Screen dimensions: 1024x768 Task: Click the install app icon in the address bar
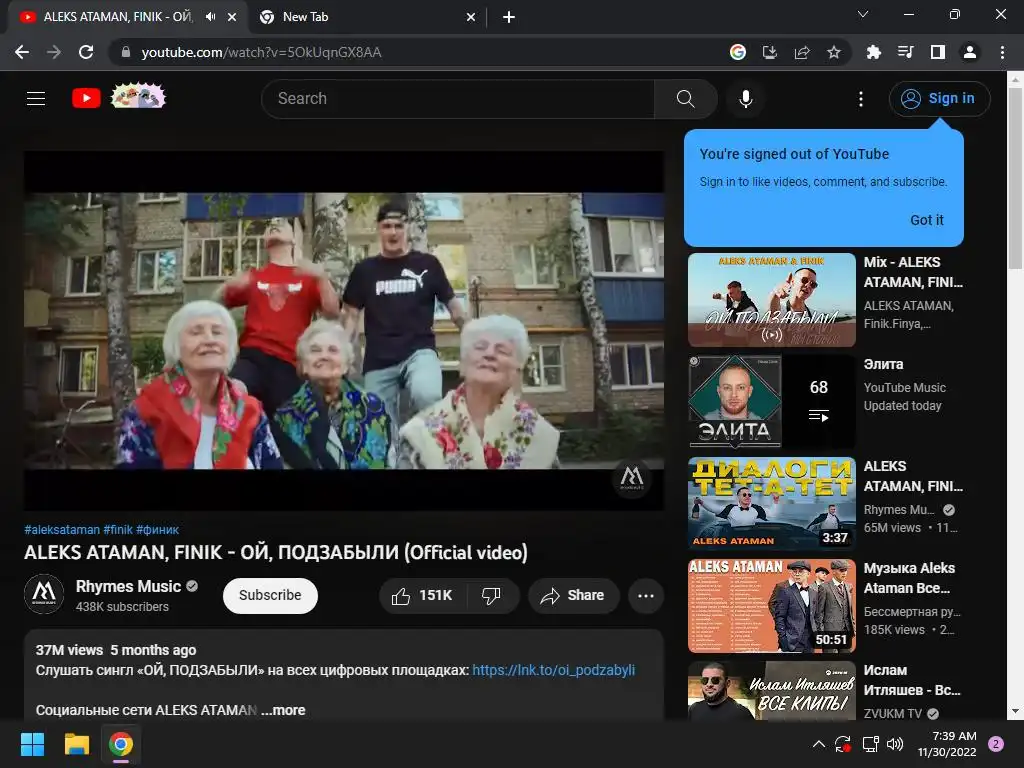(x=770, y=52)
